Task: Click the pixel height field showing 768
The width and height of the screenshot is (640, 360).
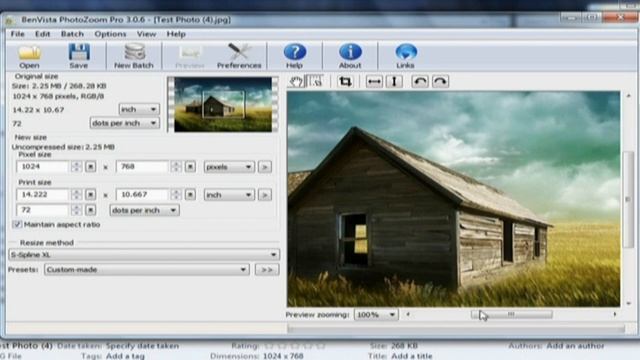Action: pos(142,167)
